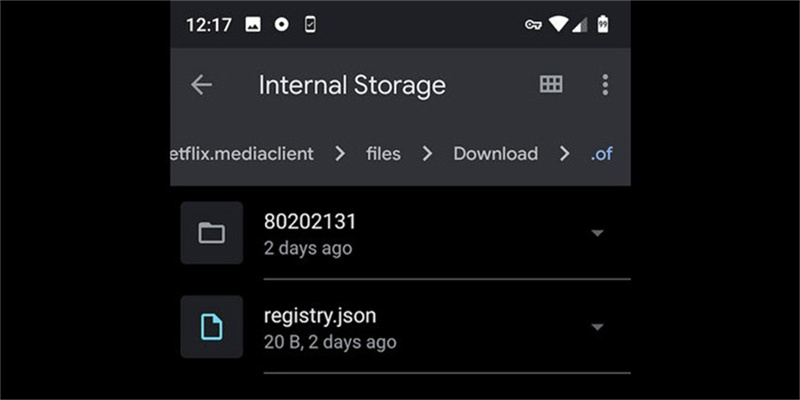
Task: Go to the "files" breadcrumb folder
Action: (x=383, y=154)
